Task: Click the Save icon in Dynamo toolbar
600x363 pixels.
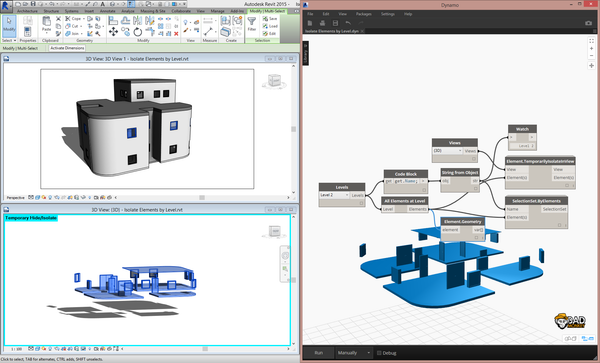Action: [335, 23]
